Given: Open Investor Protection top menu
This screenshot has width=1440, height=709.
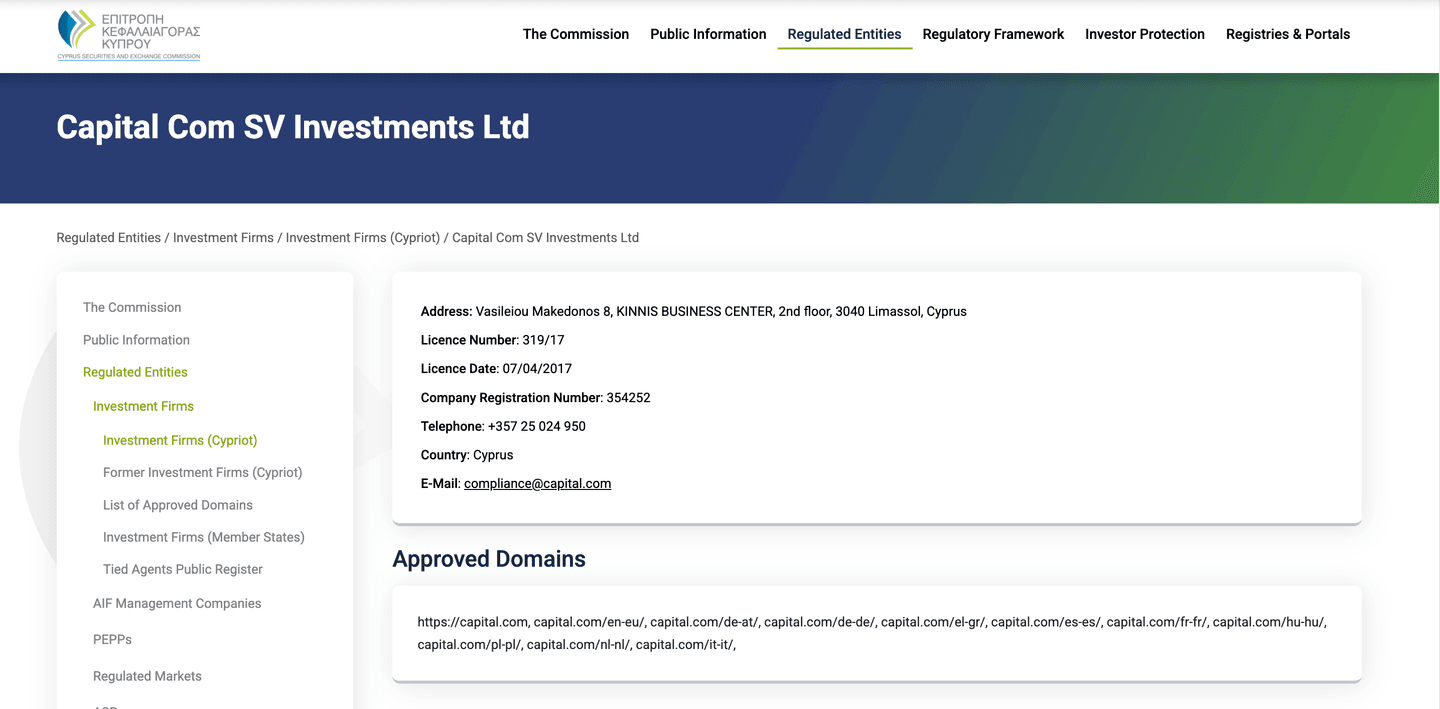Looking at the screenshot, I should (1144, 34).
